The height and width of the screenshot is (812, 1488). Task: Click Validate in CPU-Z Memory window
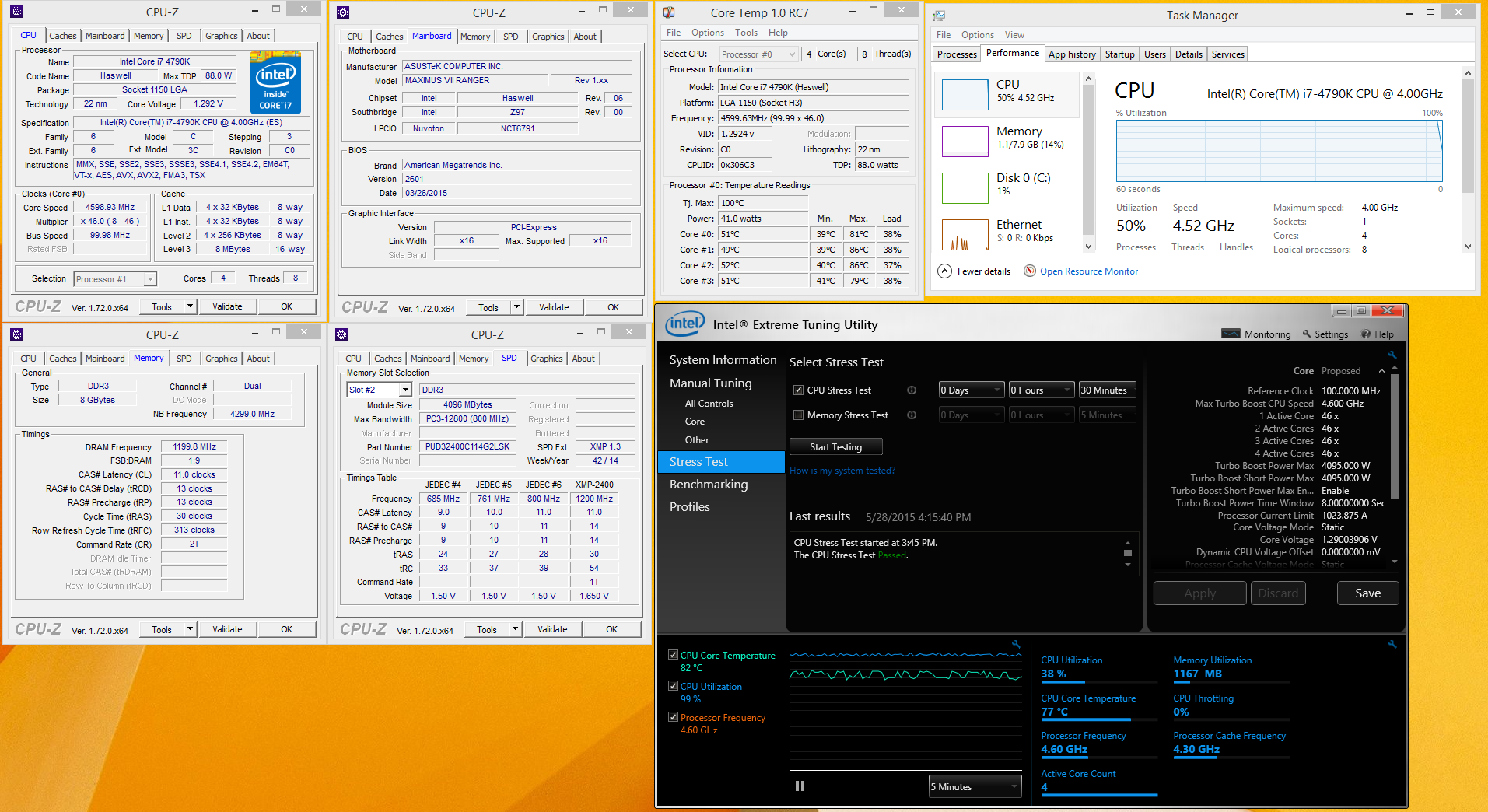(227, 629)
